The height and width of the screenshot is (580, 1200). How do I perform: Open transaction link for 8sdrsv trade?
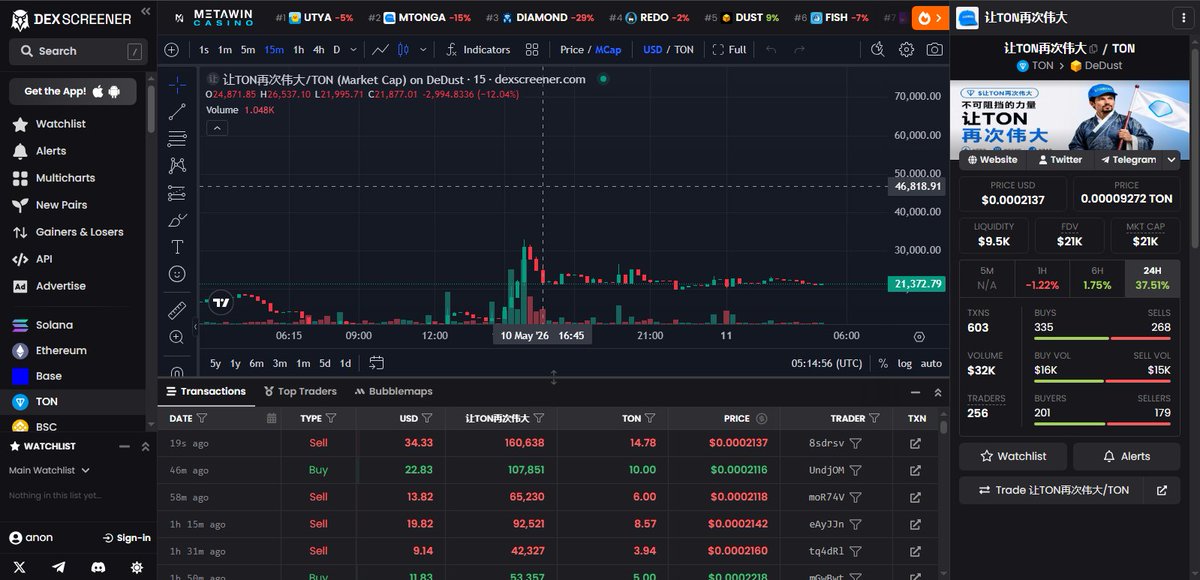[x=915, y=443]
